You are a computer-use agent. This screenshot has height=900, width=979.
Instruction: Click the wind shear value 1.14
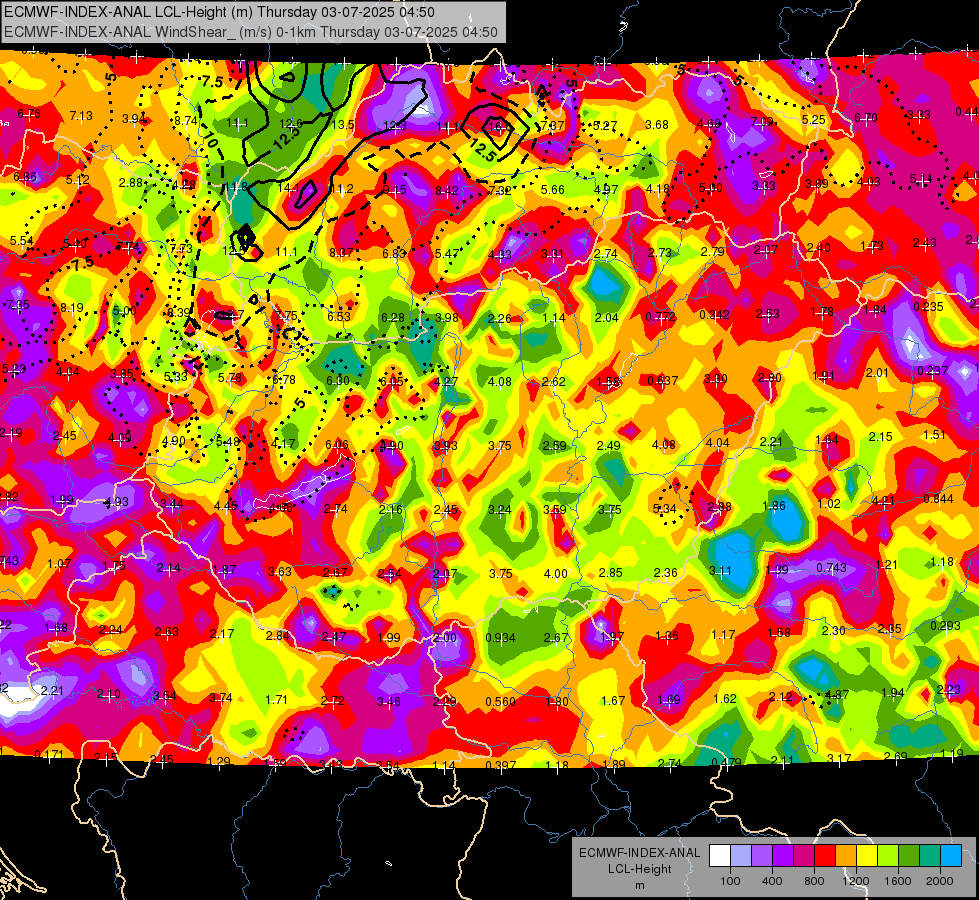point(554,318)
